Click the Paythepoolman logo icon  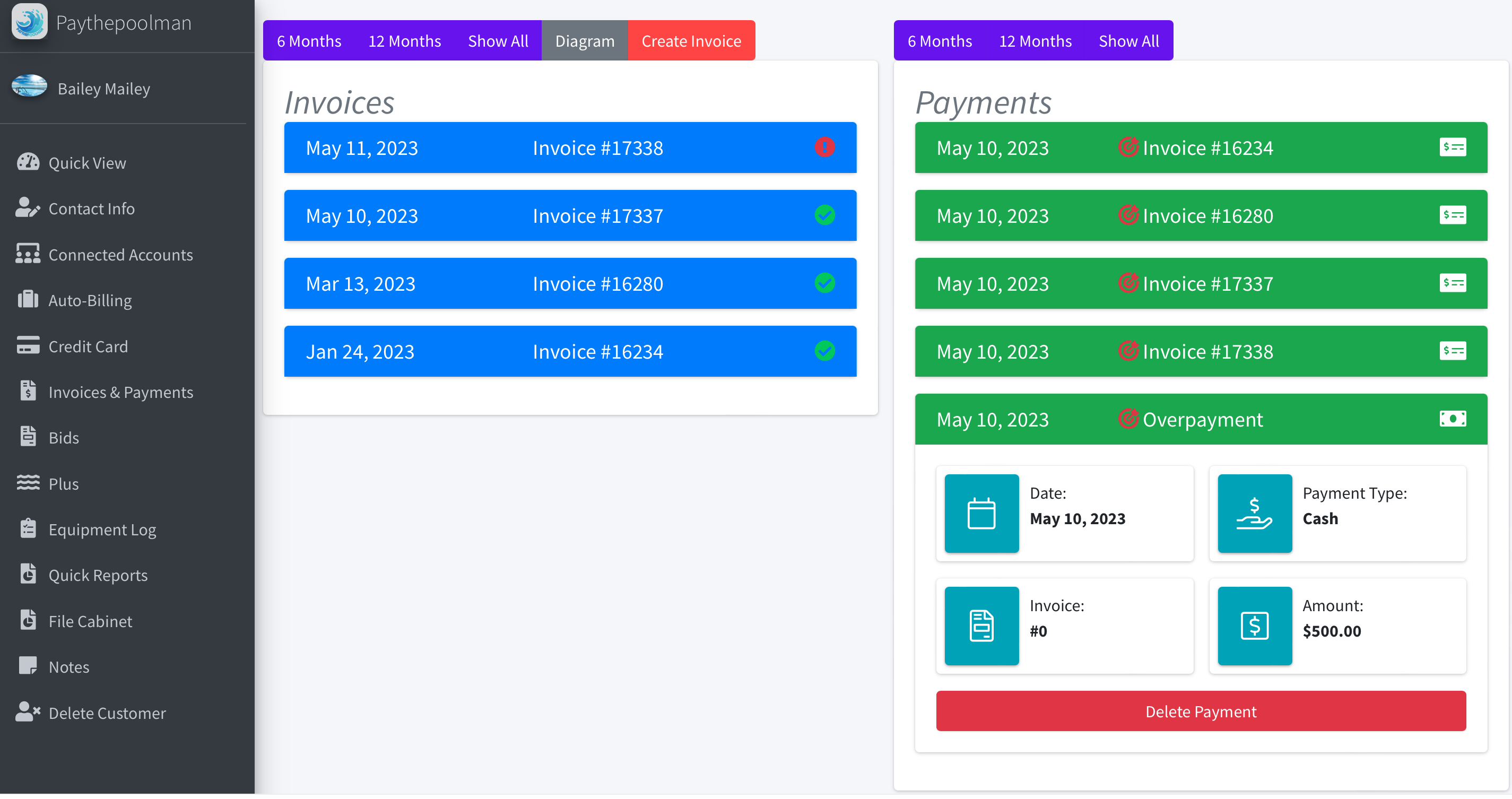(x=29, y=22)
